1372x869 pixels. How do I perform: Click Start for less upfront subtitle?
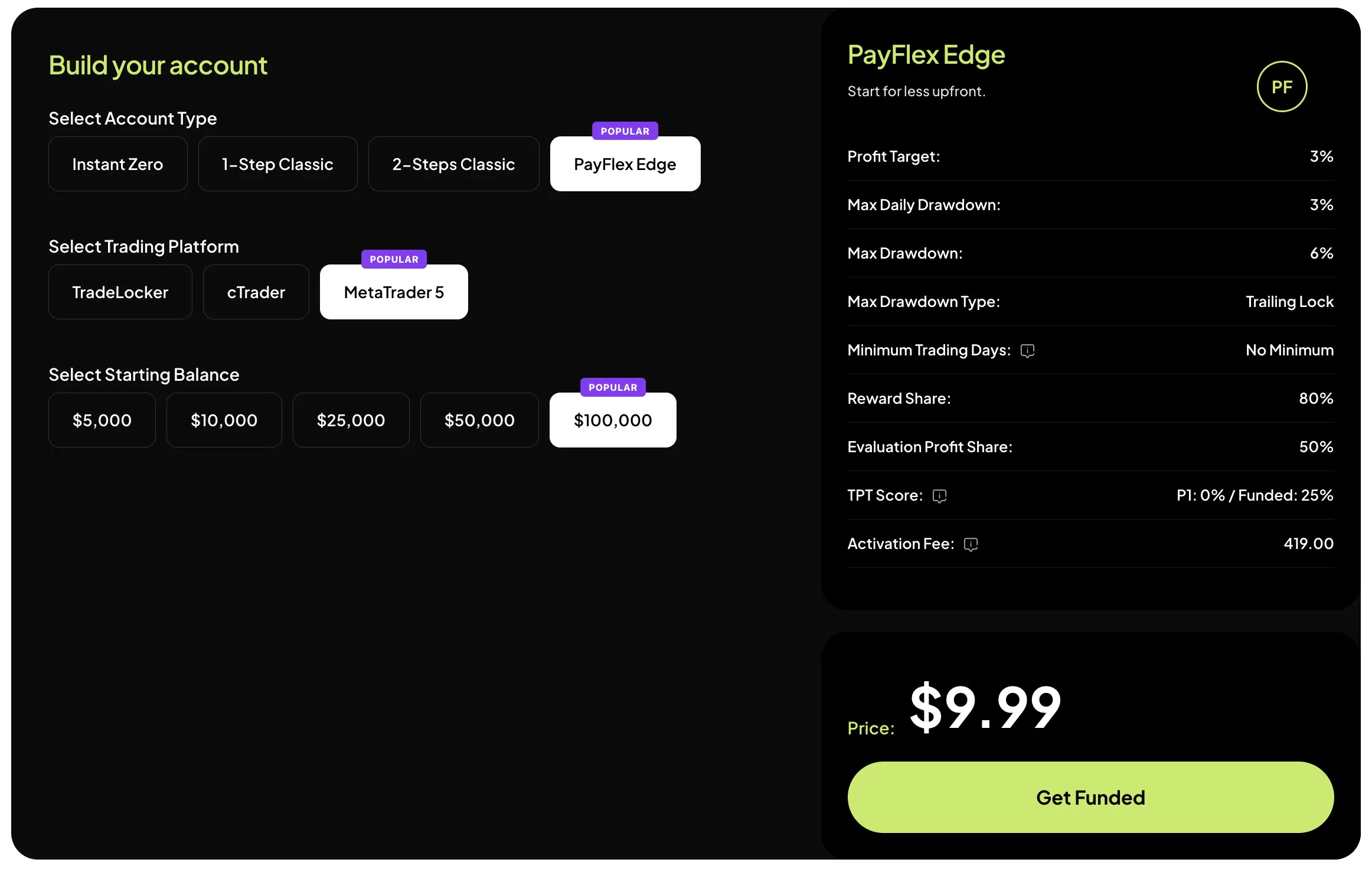pos(916,92)
